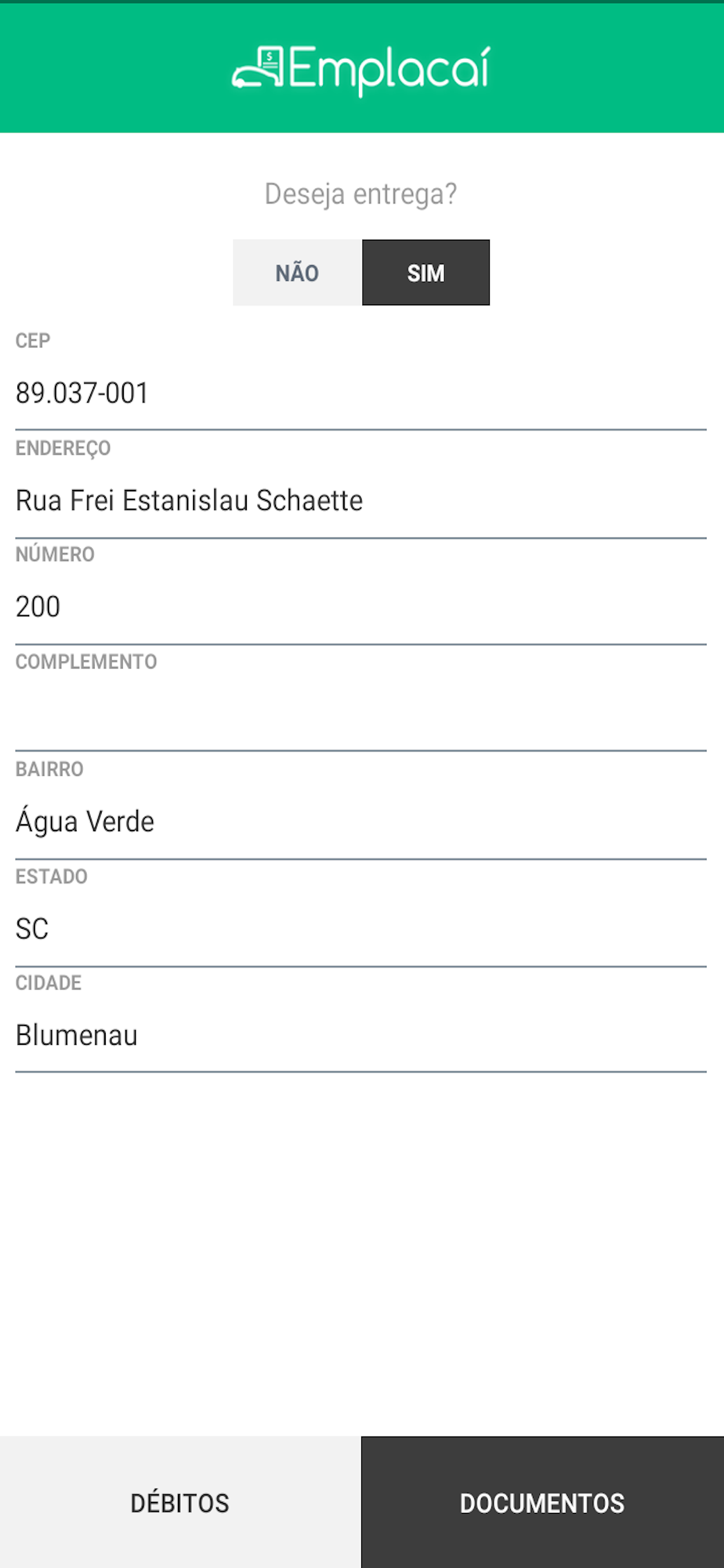The width and height of the screenshot is (724, 1568).
Task: Click the CIDADE label
Action: click(x=49, y=983)
